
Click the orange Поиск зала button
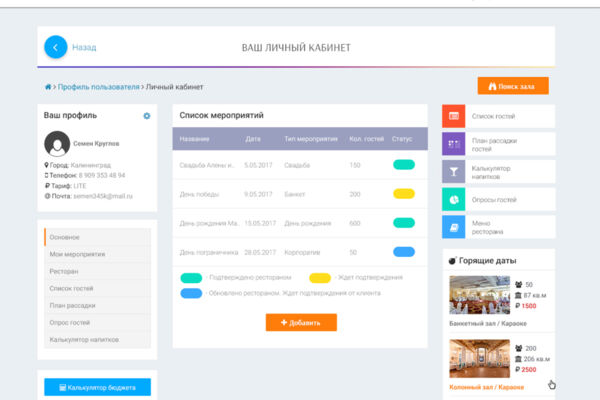[x=513, y=86]
